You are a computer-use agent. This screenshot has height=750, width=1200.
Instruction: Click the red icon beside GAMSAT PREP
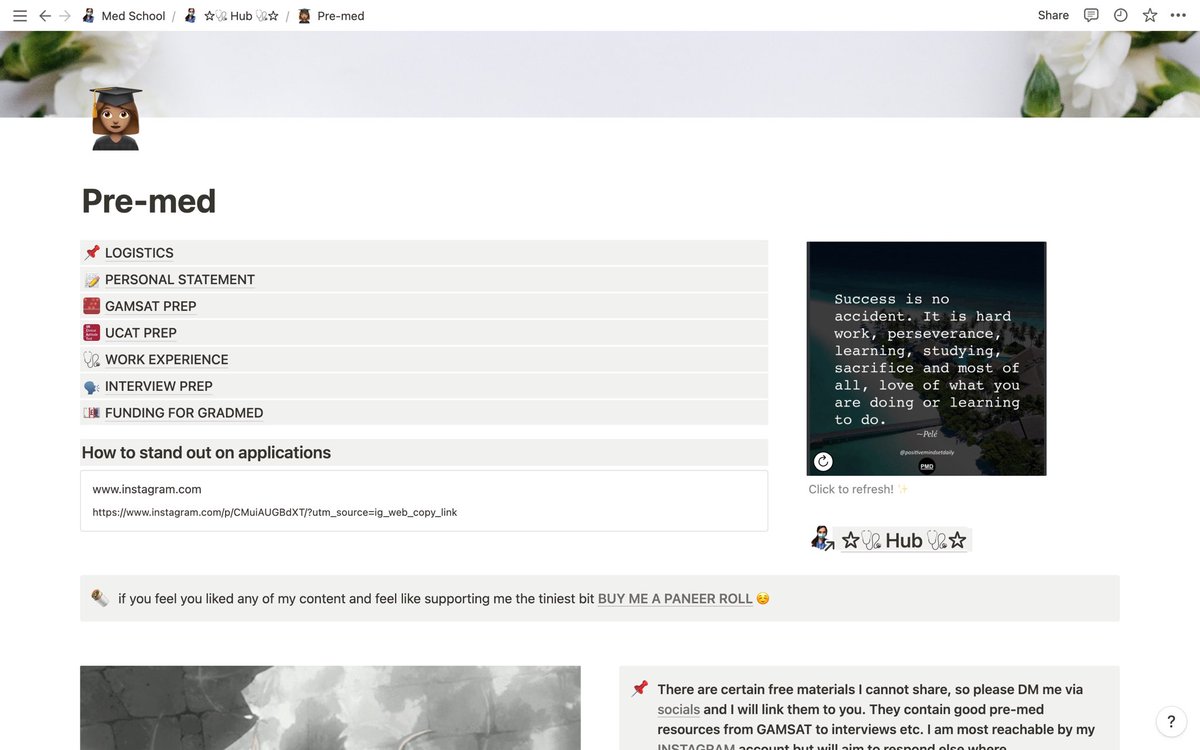tap(92, 306)
